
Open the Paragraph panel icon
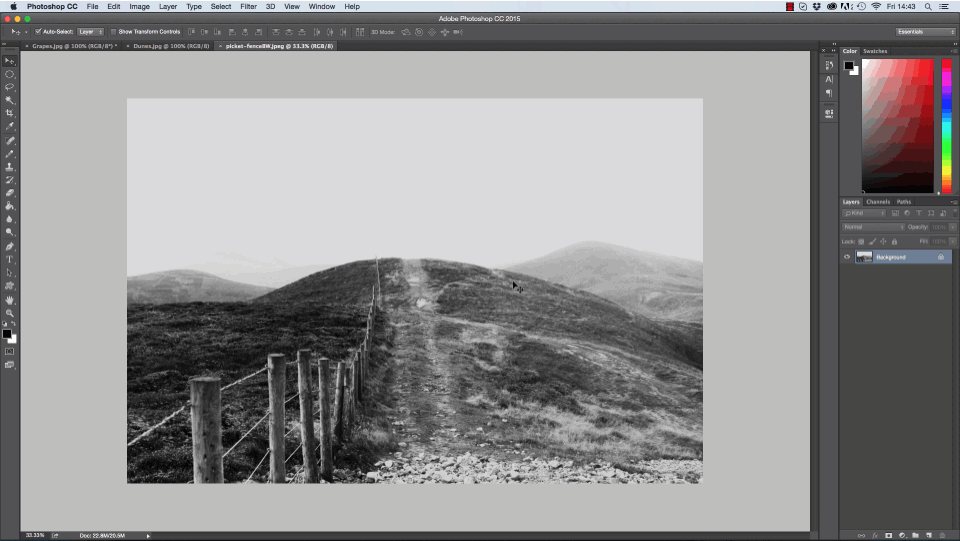click(829, 93)
